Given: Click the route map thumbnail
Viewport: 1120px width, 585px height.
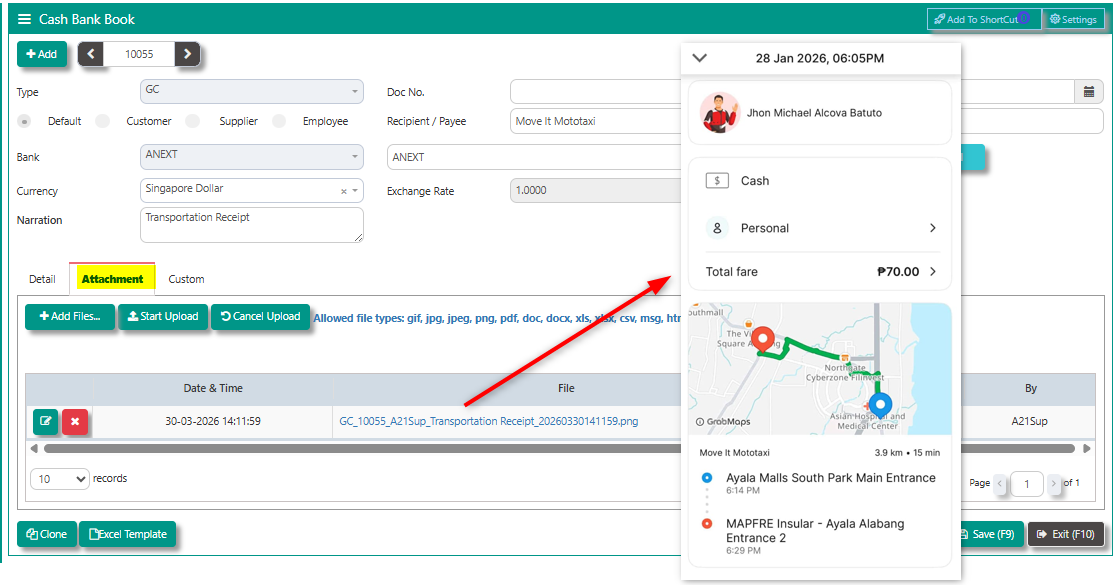Looking at the screenshot, I should (820, 369).
